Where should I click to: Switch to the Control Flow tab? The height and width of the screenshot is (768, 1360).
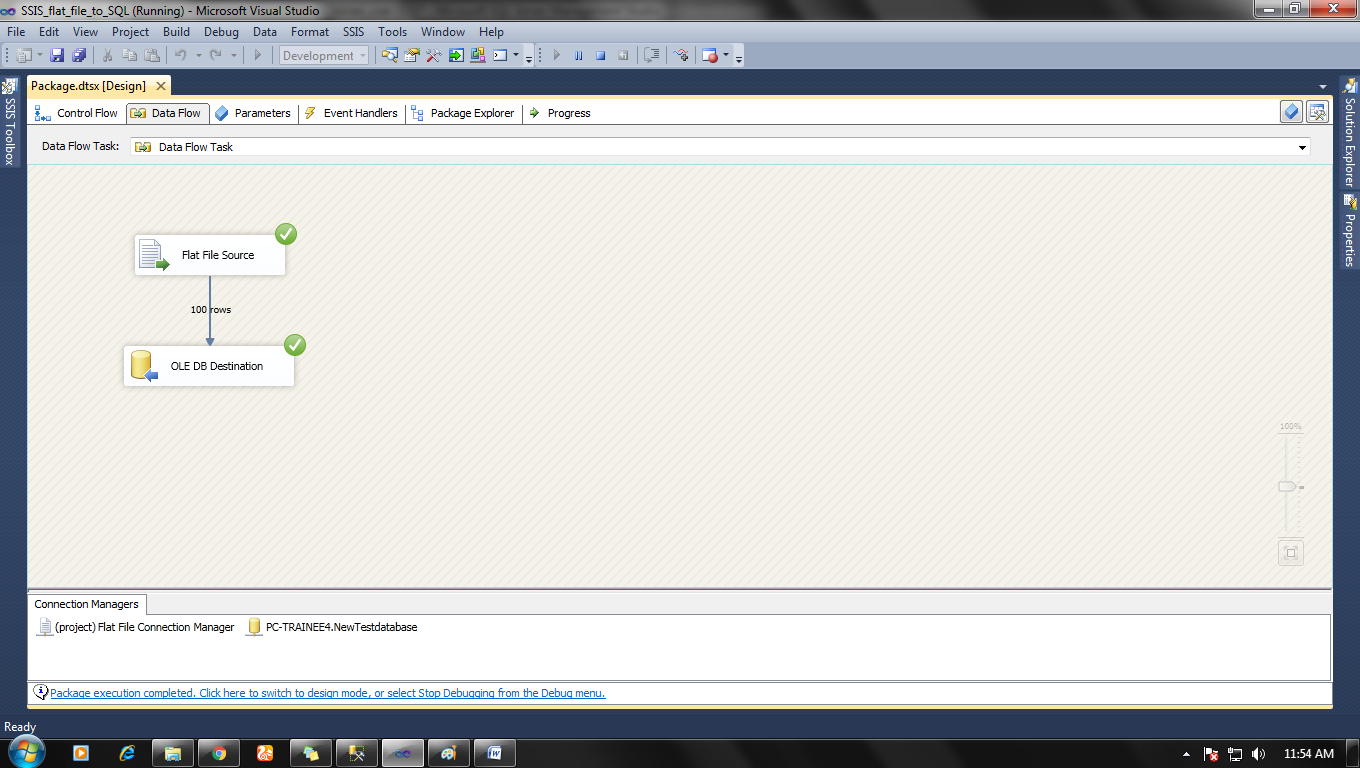76,113
